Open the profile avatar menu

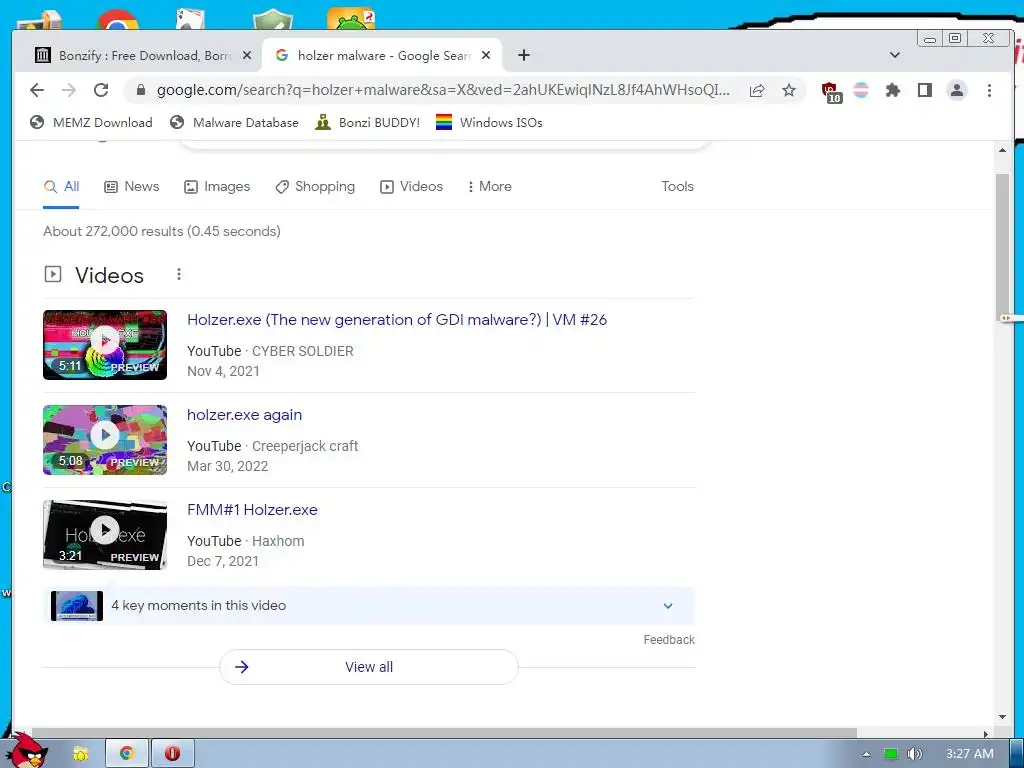(x=957, y=90)
